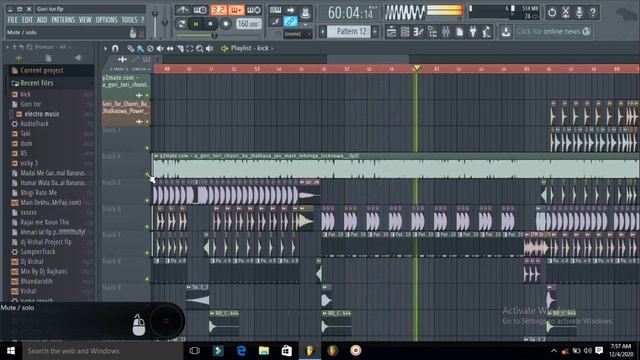Disable the blue link toggle
The image size is (640, 360).
[x=290, y=21]
